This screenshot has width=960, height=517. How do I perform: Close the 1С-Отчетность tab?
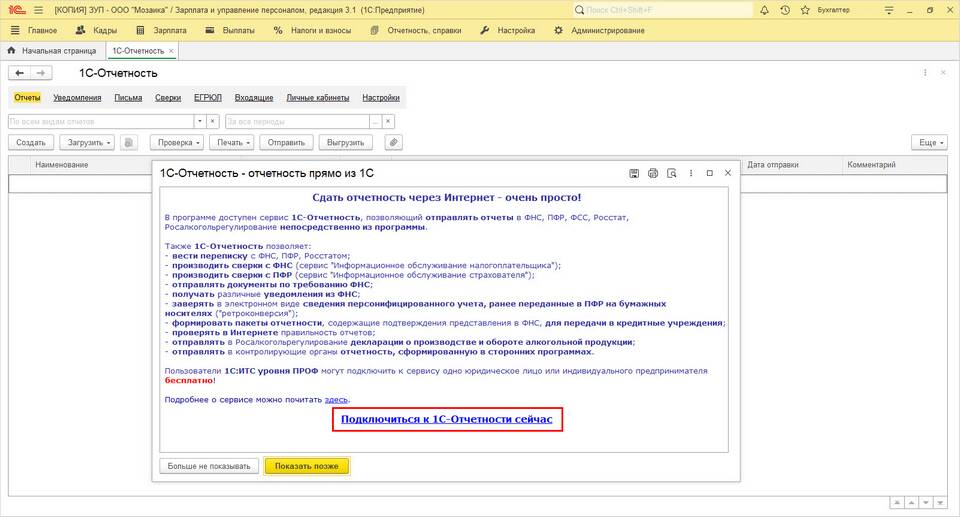click(171, 51)
